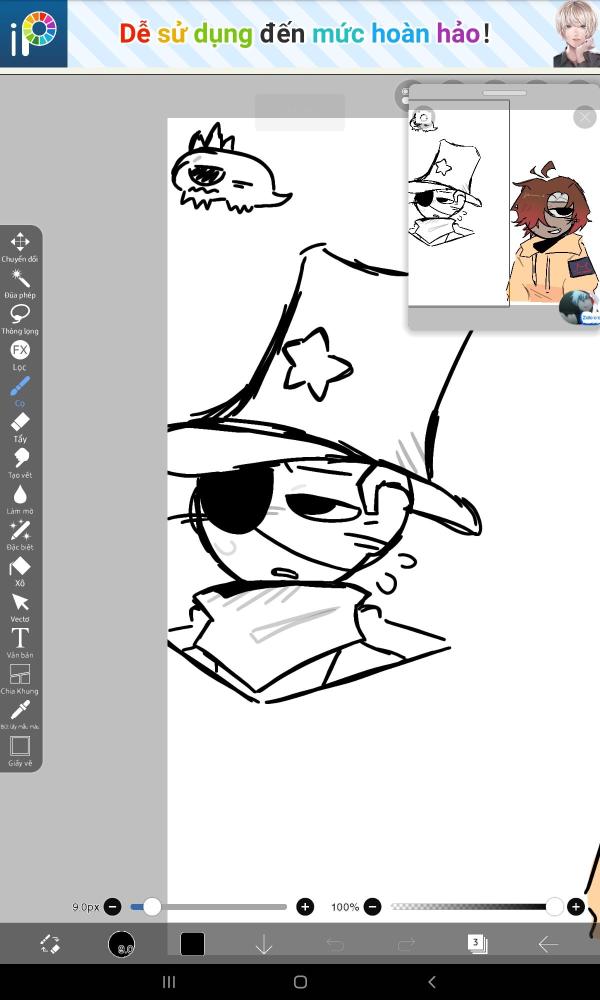Tap the Zalo chat head bubble
Image resolution: width=600 pixels, height=1000 pixels.
[580, 308]
